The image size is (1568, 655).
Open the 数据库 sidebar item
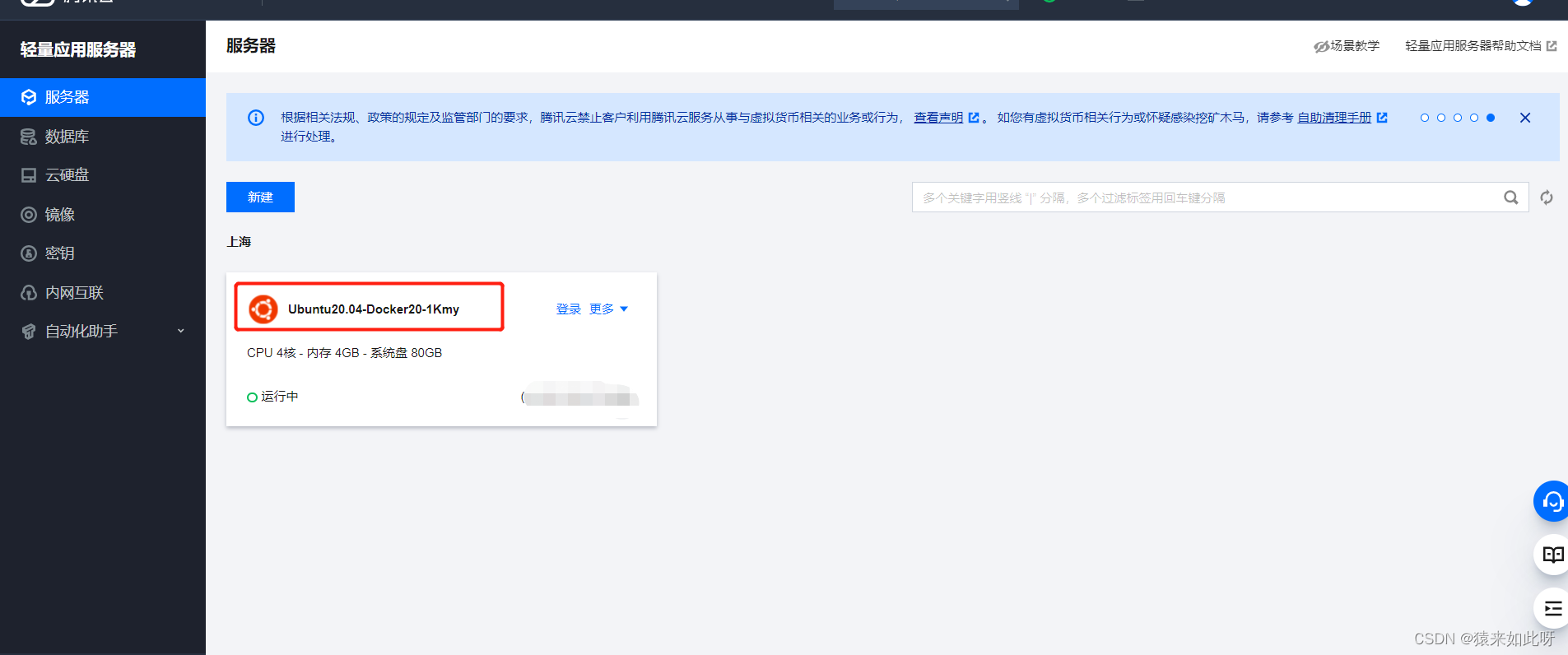click(102, 137)
